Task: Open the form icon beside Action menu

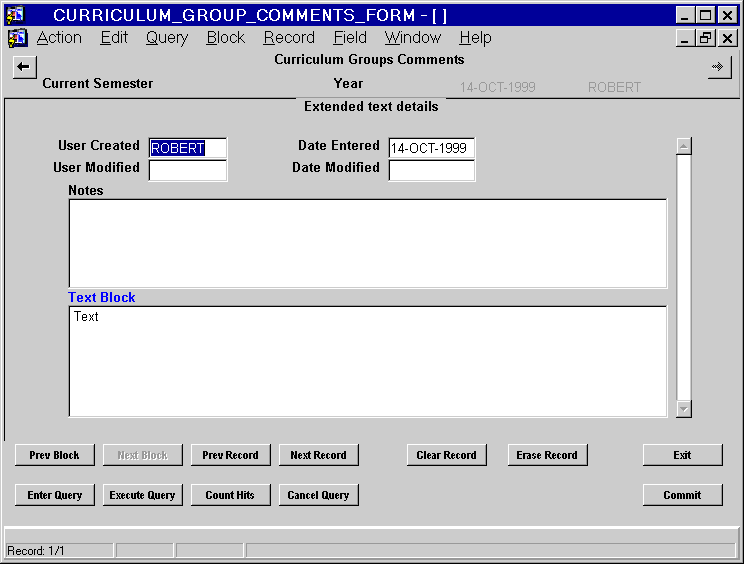Action: pos(18,38)
